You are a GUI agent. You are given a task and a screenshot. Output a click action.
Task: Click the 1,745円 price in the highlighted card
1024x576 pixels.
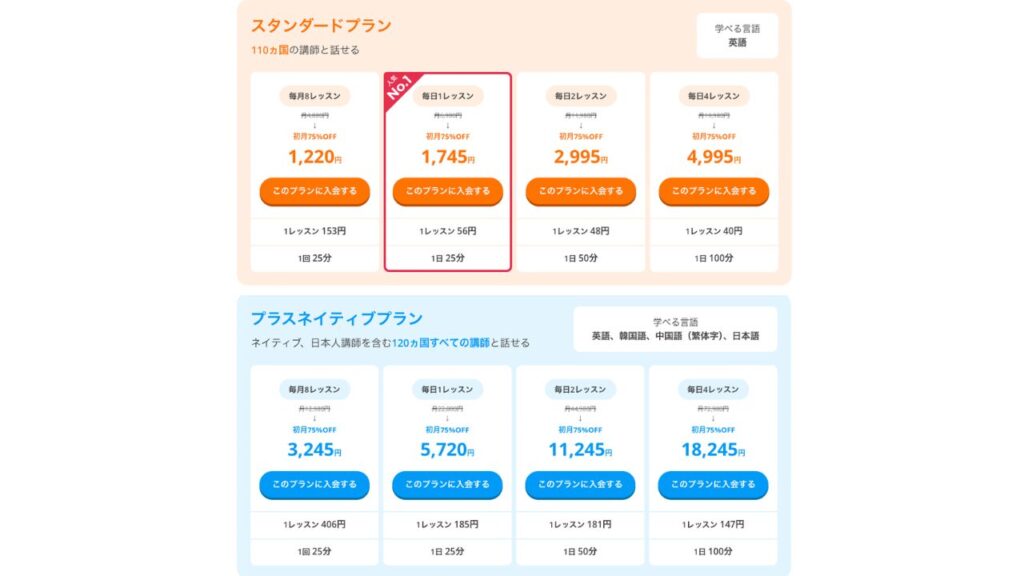[447, 156]
